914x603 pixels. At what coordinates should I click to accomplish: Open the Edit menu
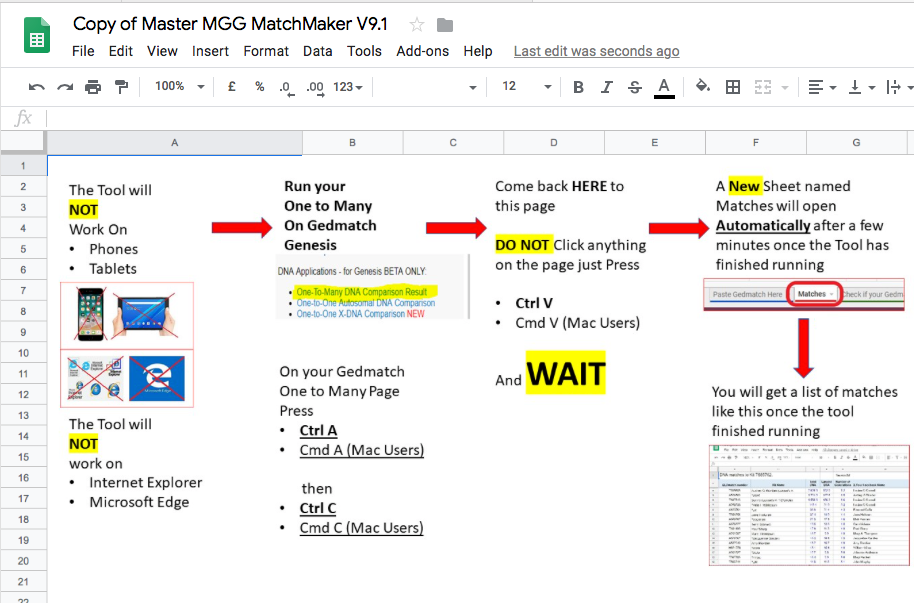tap(121, 51)
